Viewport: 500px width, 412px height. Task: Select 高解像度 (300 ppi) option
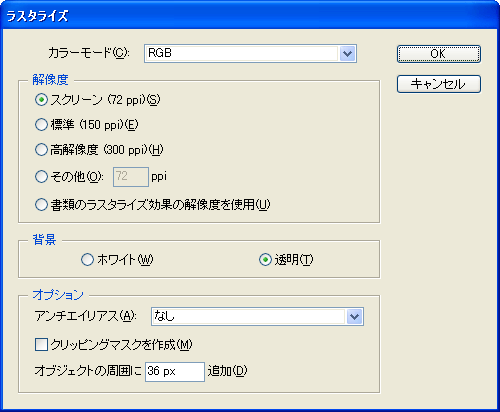pos(41,150)
